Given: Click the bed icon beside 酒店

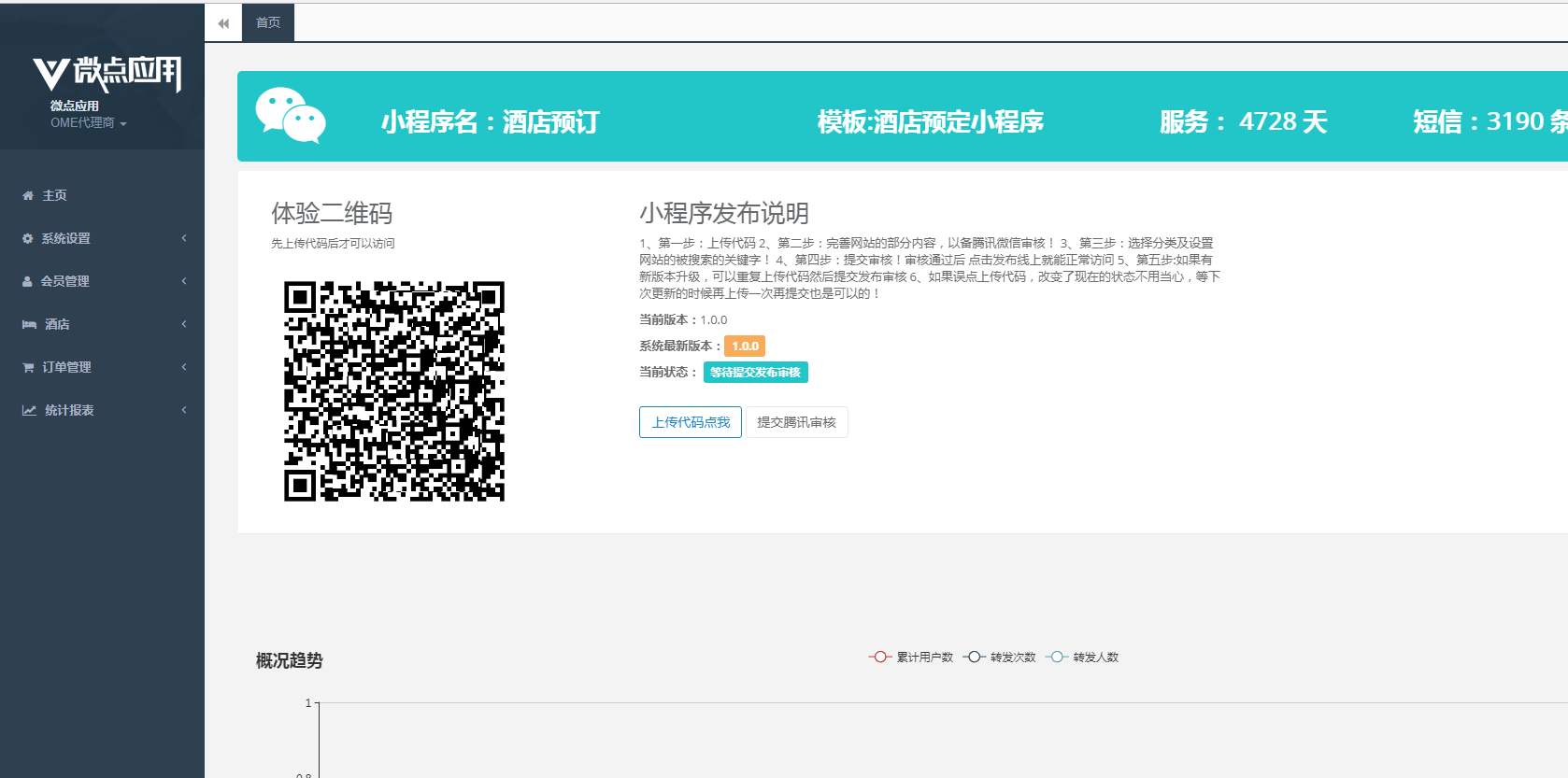Looking at the screenshot, I should [x=29, y=324].
